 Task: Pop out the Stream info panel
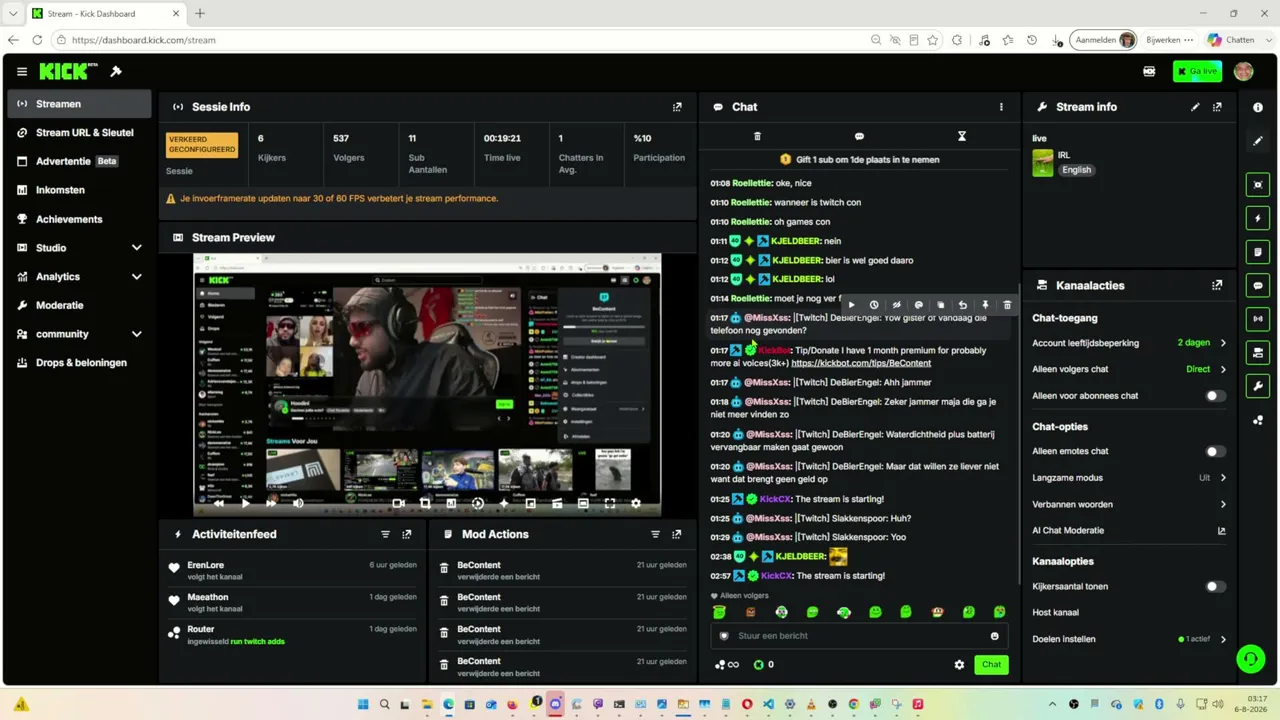(1217, 107)
